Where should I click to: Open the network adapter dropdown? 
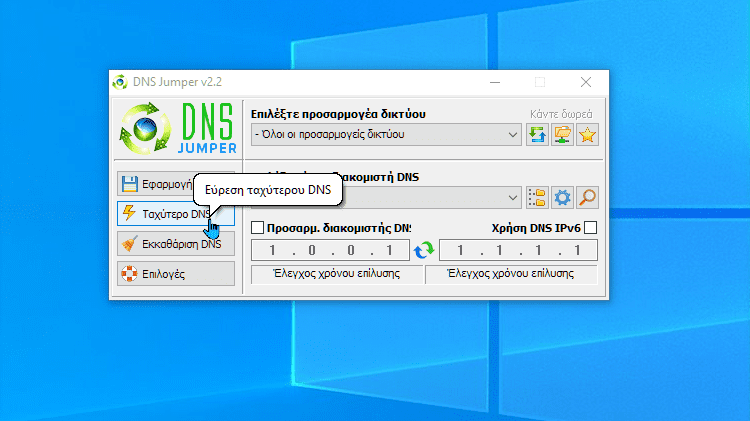click(x=386, y=134)
